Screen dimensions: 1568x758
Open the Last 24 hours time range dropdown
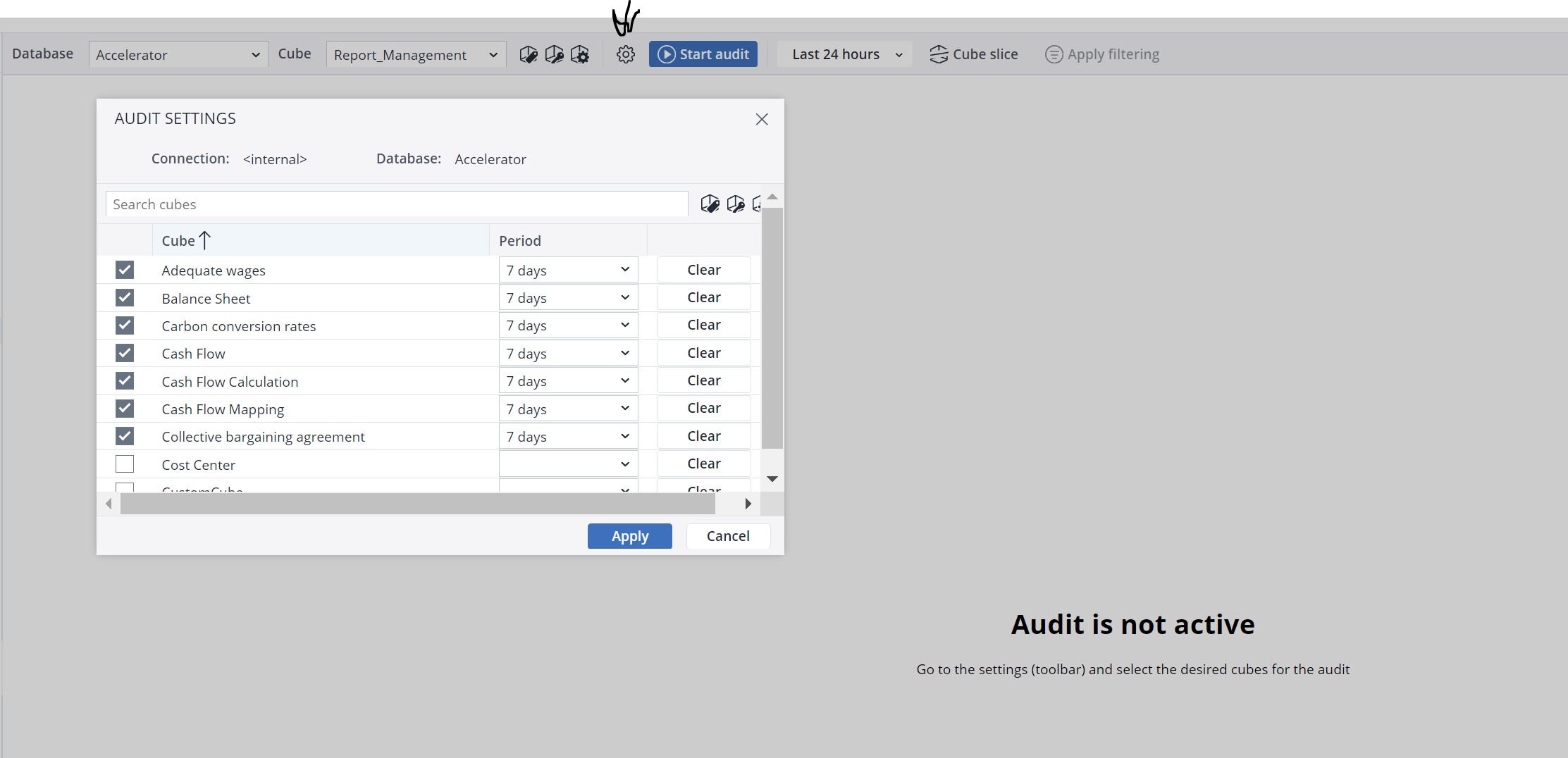coord(845,54)
